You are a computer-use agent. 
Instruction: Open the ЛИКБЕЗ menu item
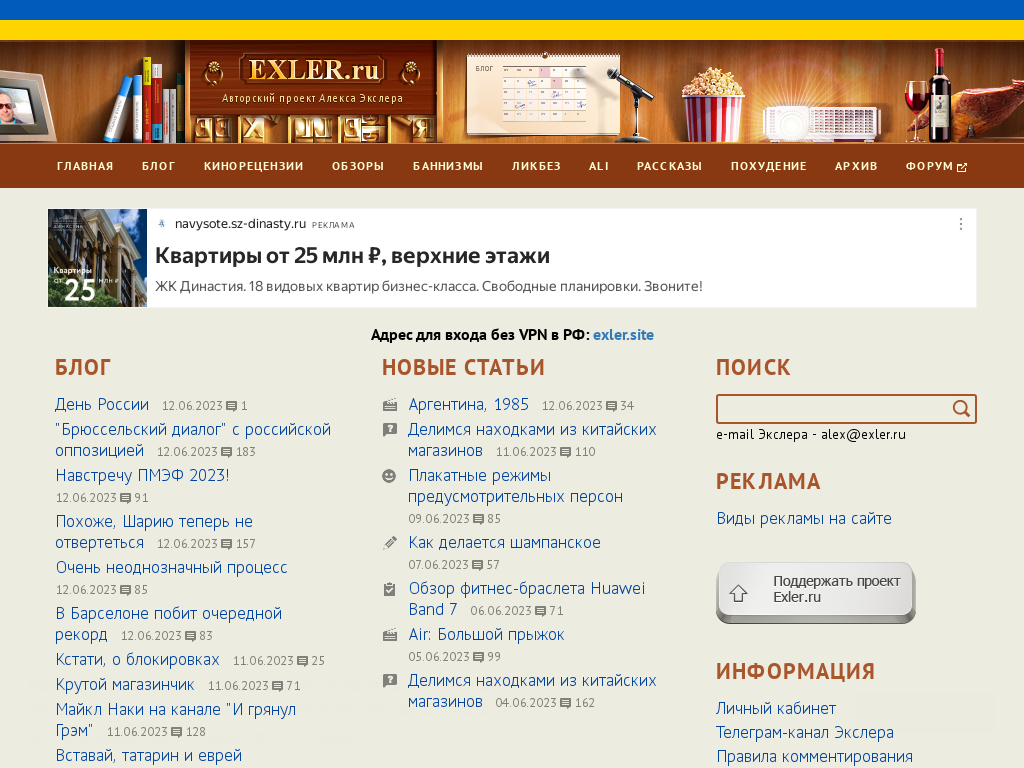click(536, 166)
